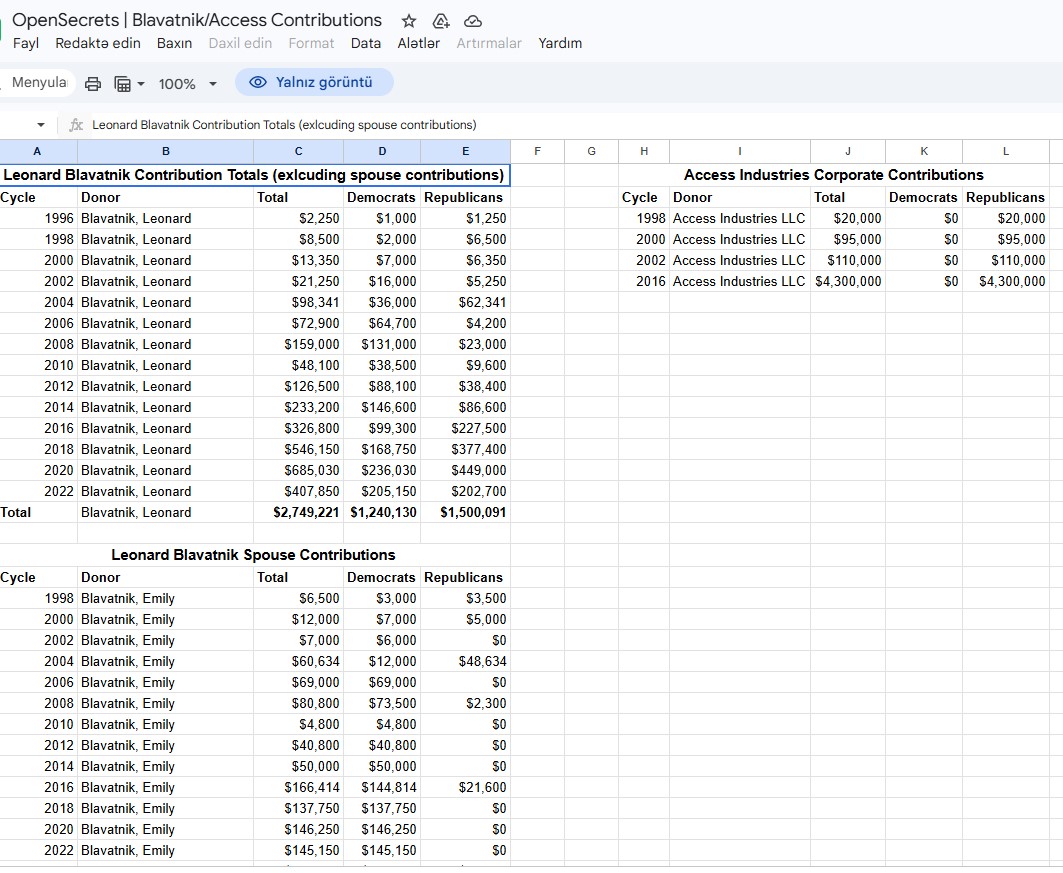Select column B header
The height and width of the screenshot is (873, 1063).
click(165, 151)
